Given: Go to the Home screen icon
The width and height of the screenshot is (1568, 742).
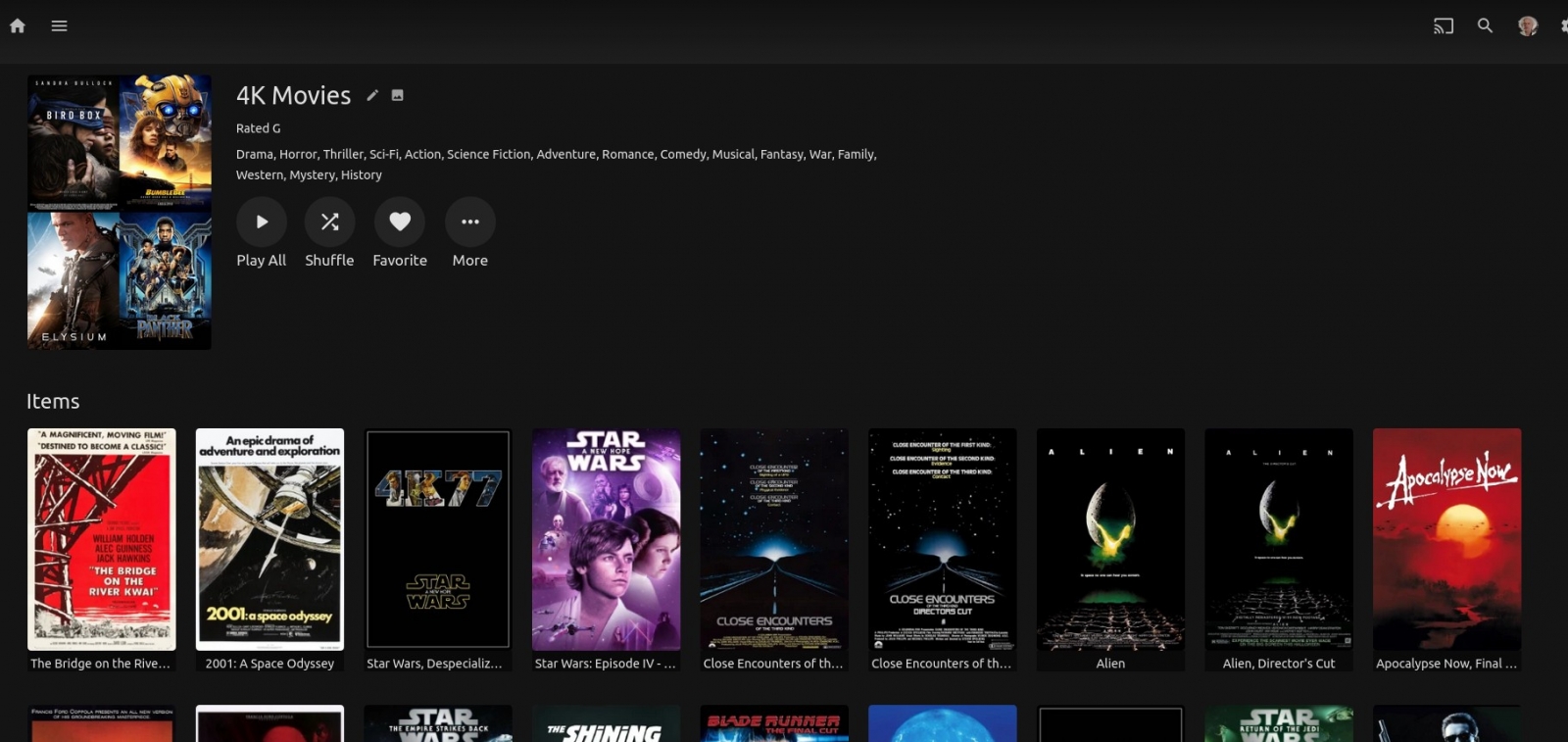Looking at the screenshot, I should pos(18,25).
